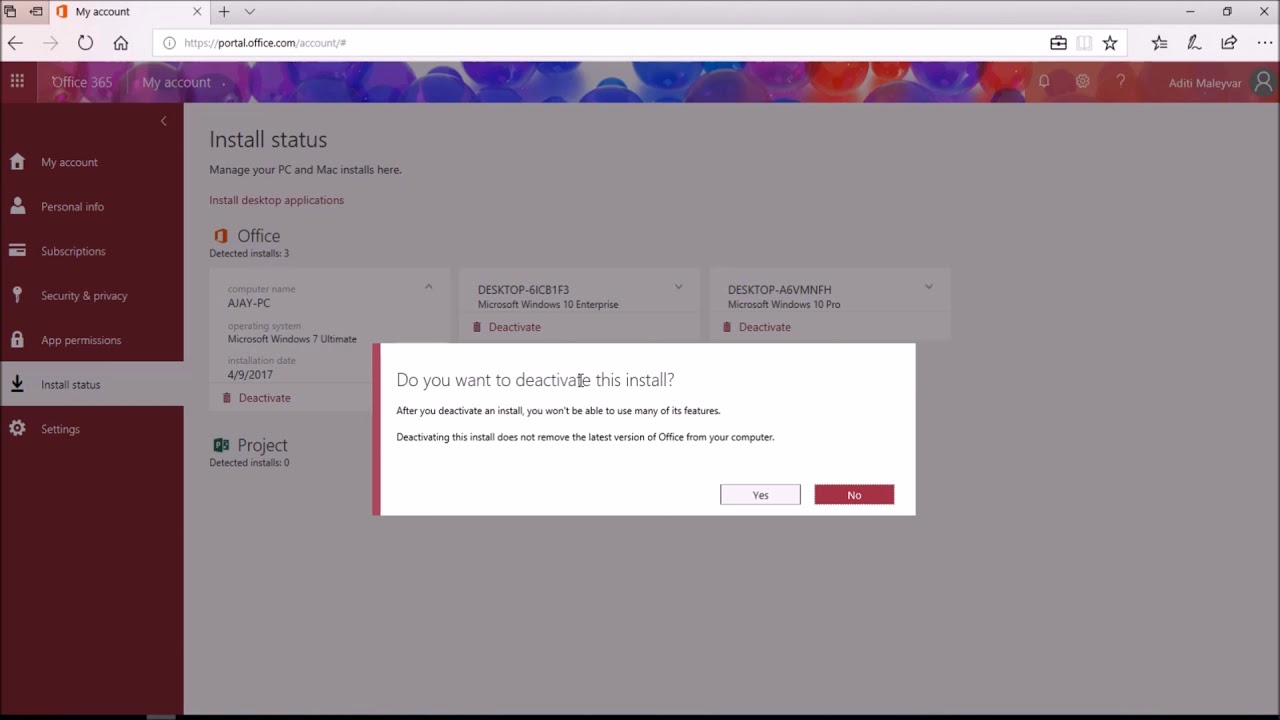This screenshot has height=720, width=1280.
Task: Click the Personal info person icon
Action: [17, 206]
